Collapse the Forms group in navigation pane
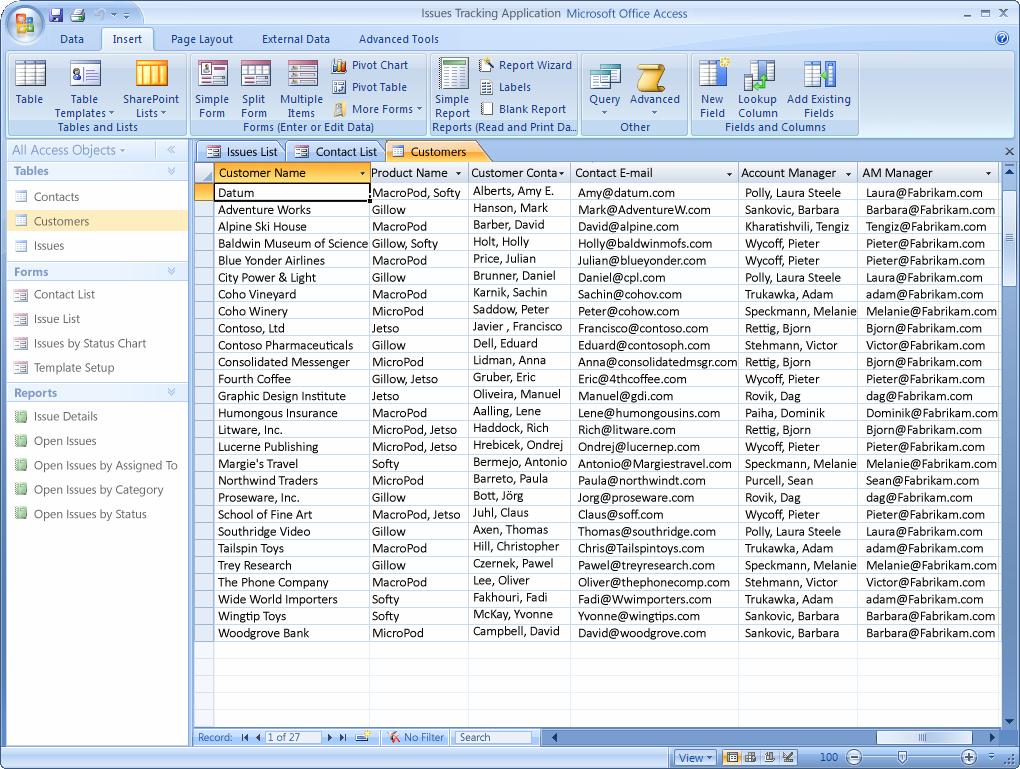This screenshot has height=769, width=1020. point(171,271)
